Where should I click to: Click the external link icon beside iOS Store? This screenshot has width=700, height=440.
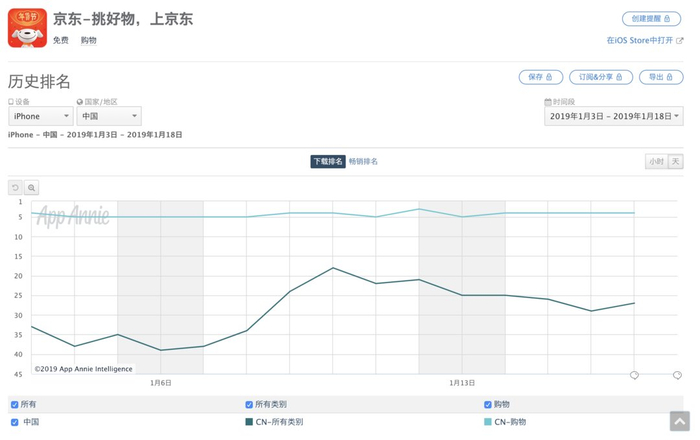(x=680, y=41)
